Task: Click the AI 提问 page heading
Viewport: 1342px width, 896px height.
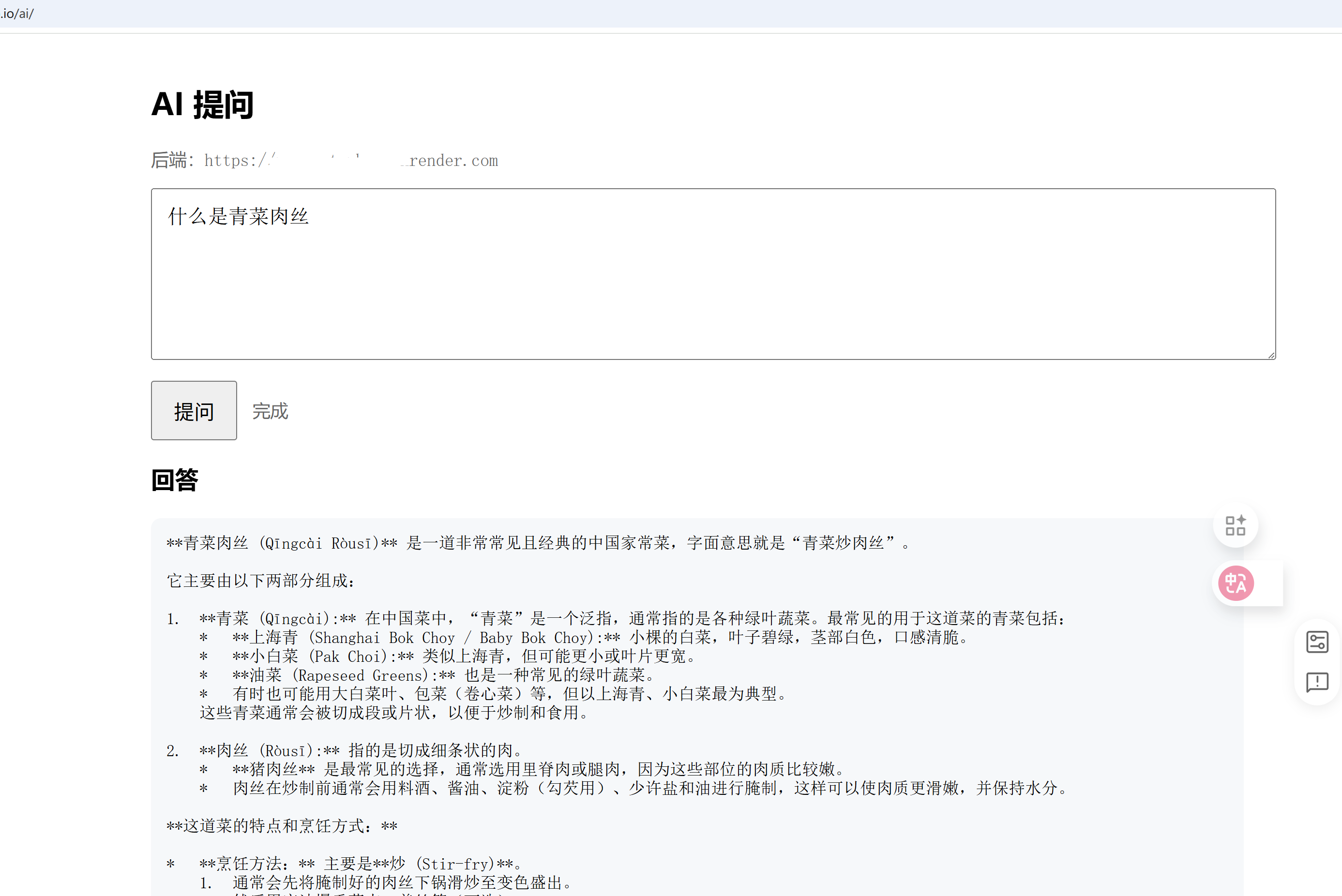Action: point(202,105)
